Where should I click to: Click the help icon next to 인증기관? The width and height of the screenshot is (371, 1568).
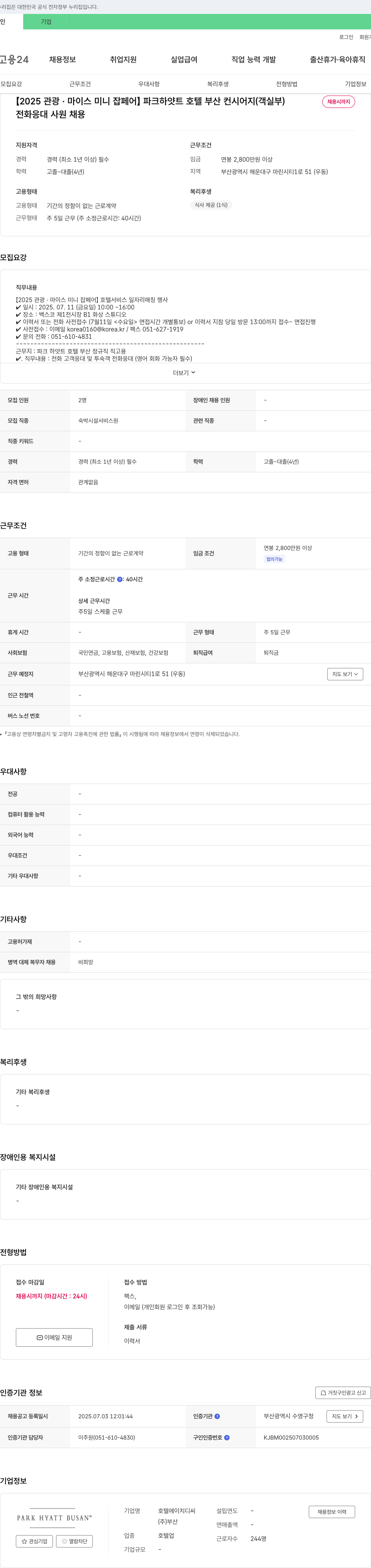click(217, 1416)
